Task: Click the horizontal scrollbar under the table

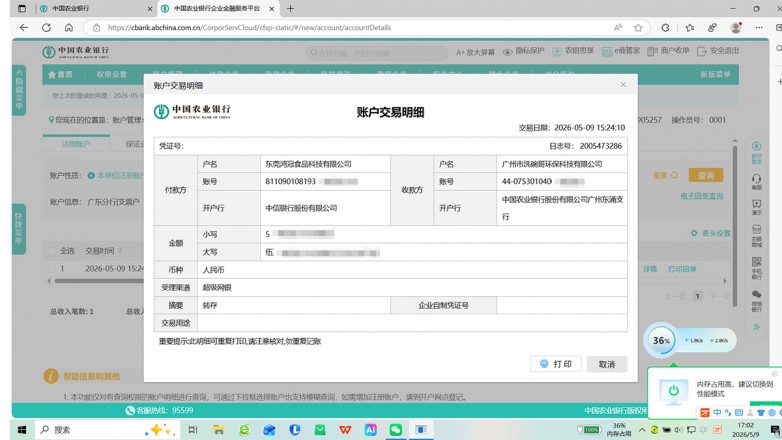Action: [x=100, y=281]
